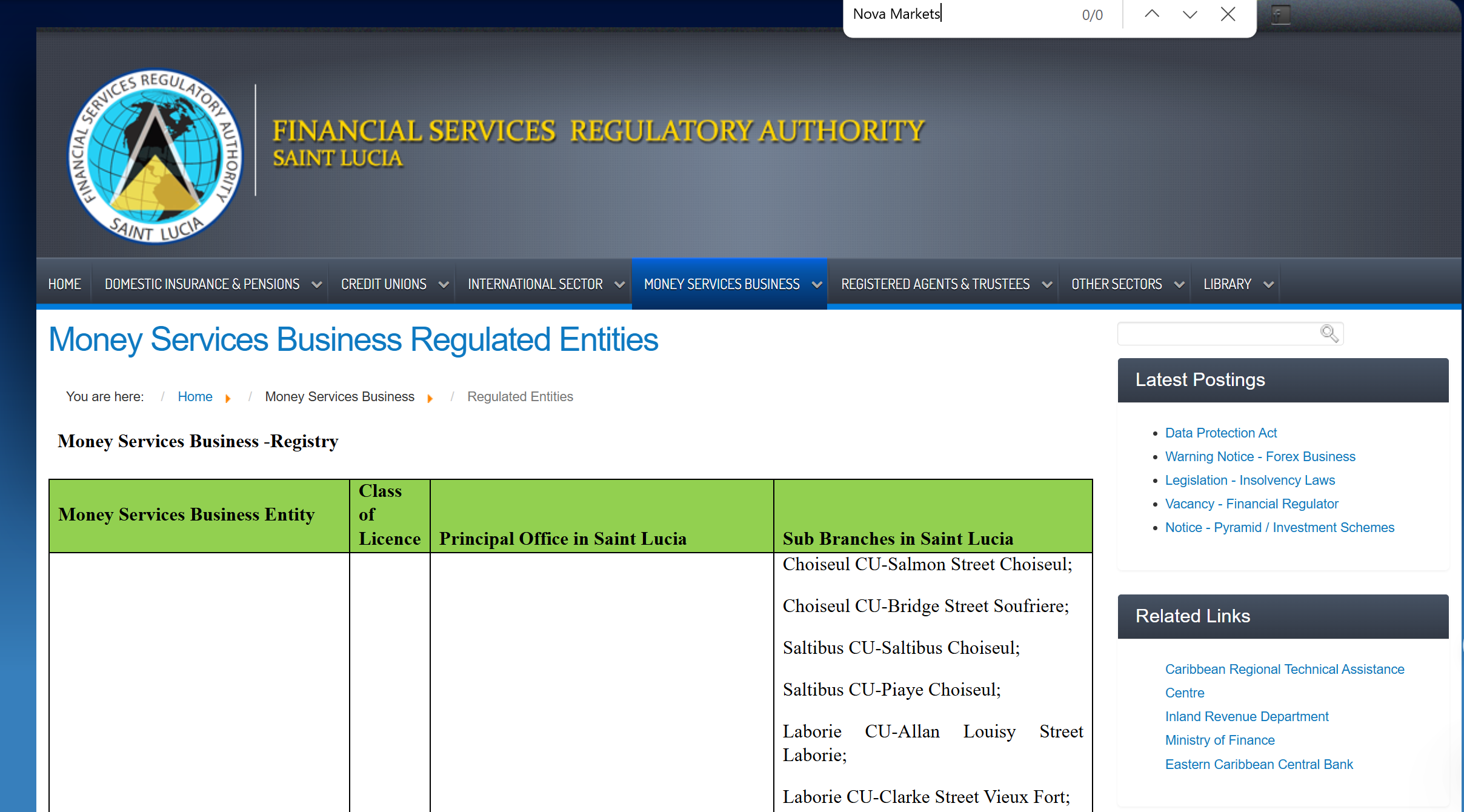The height and width of the screenshot is (812, 1464).
Task: Click the Saltibus CU-Piaye Choiseul entry
Action: 891,690
